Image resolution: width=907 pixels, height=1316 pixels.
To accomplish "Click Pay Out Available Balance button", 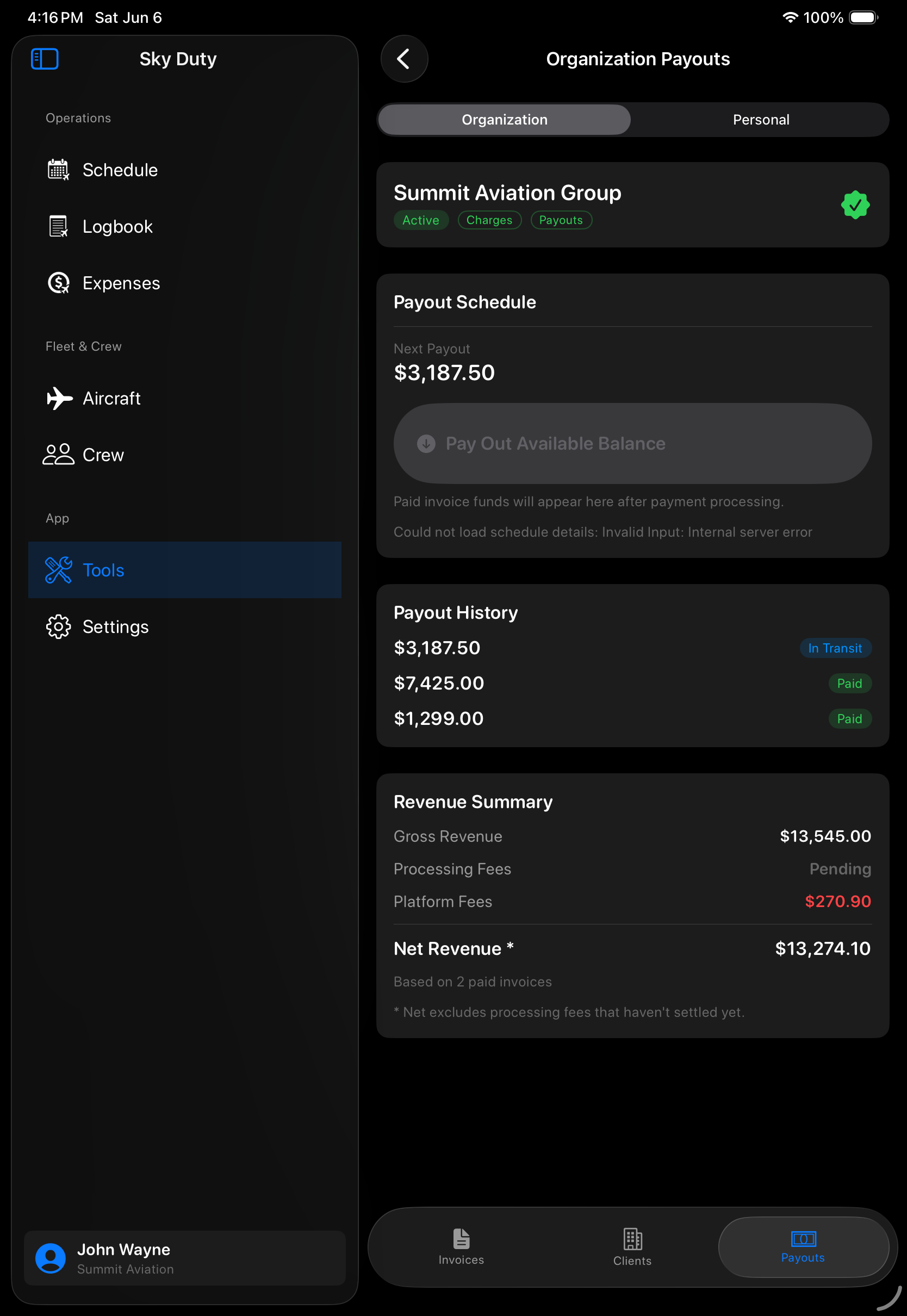I will (x=632, y=444).
